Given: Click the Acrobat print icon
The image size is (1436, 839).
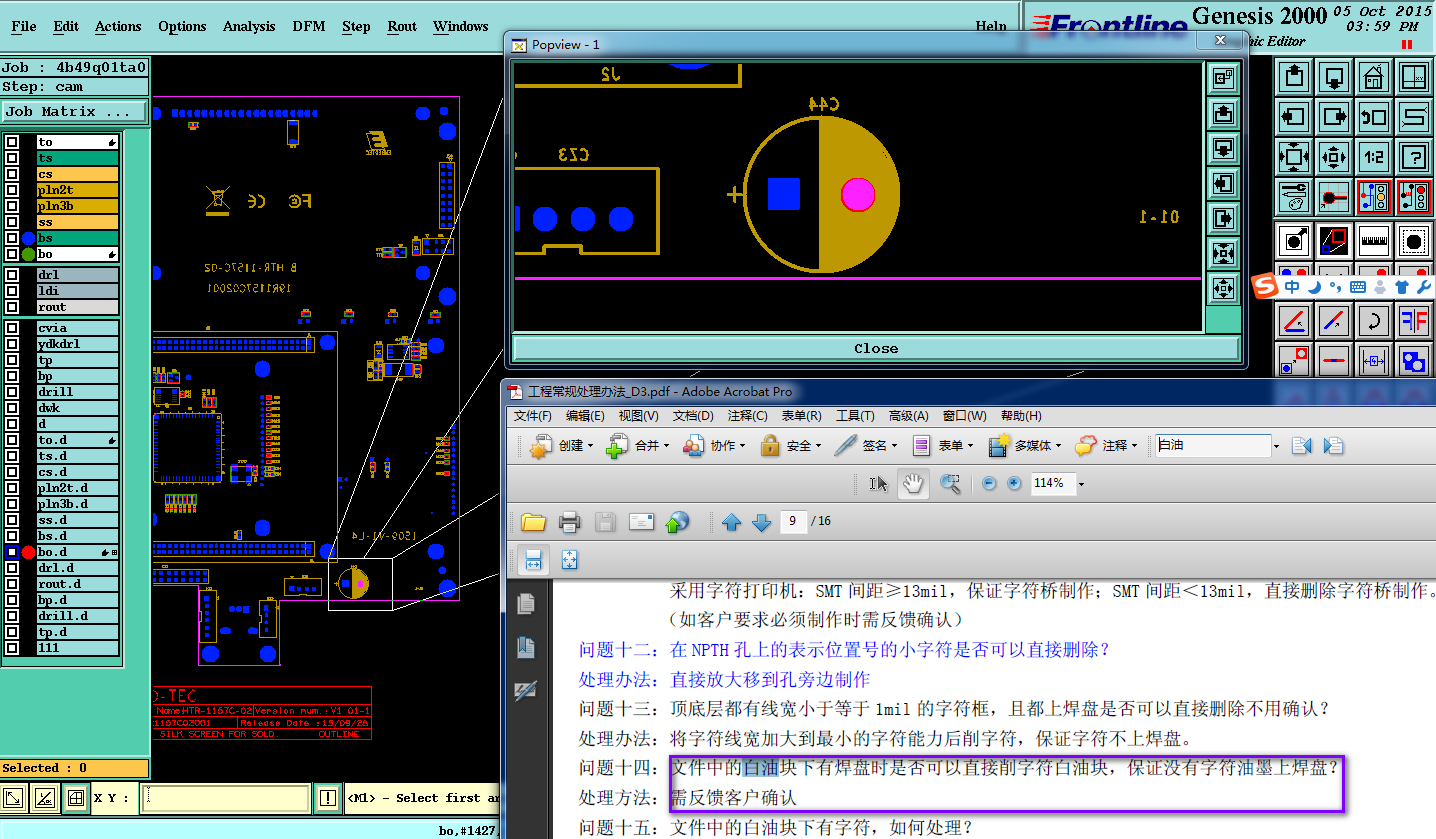Looking at the screenshot, I should [569, 522].
